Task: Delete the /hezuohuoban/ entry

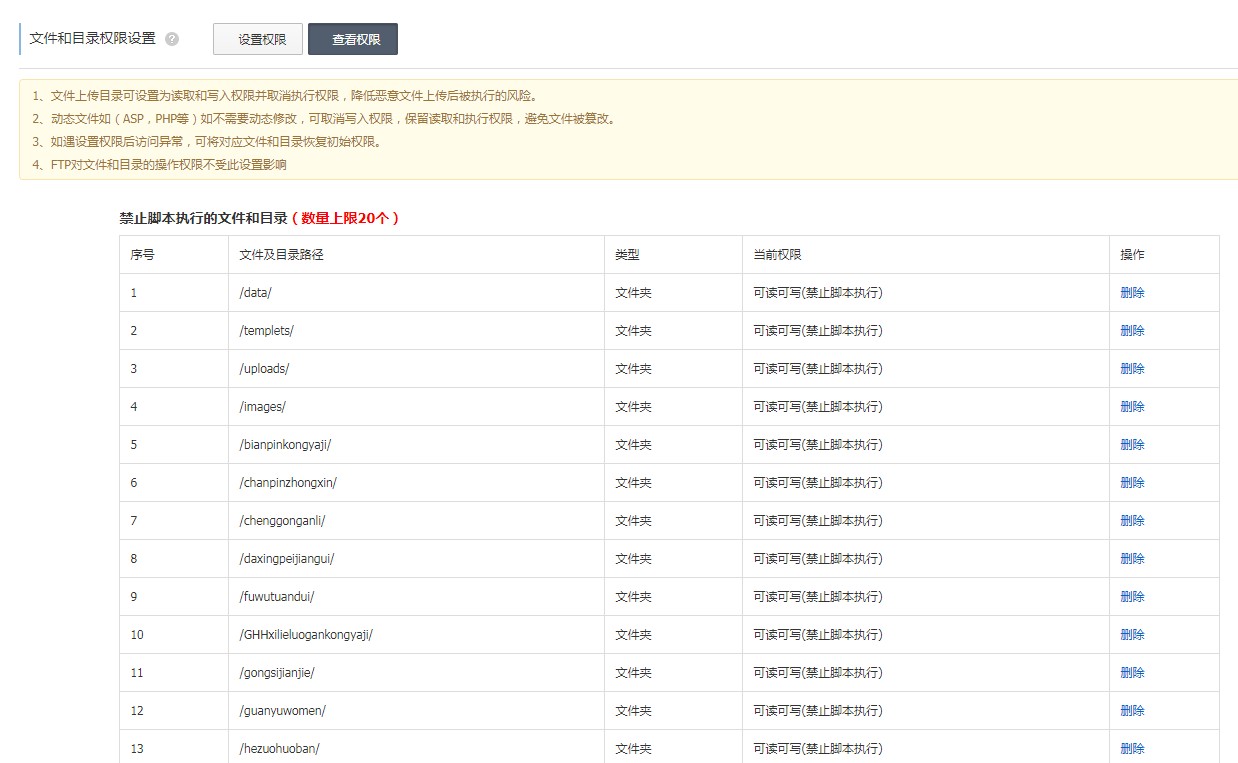Action: 1131,748
